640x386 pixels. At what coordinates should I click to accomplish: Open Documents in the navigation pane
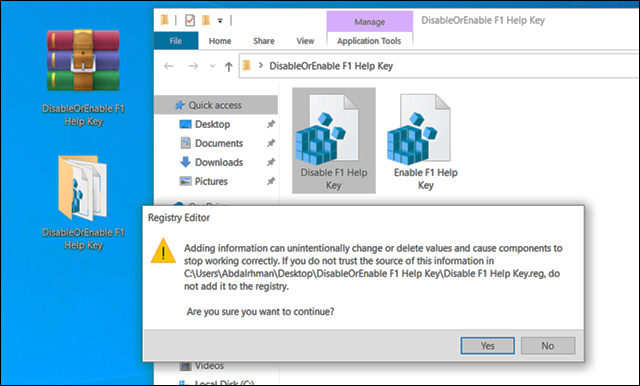click(x=219, y=143)
